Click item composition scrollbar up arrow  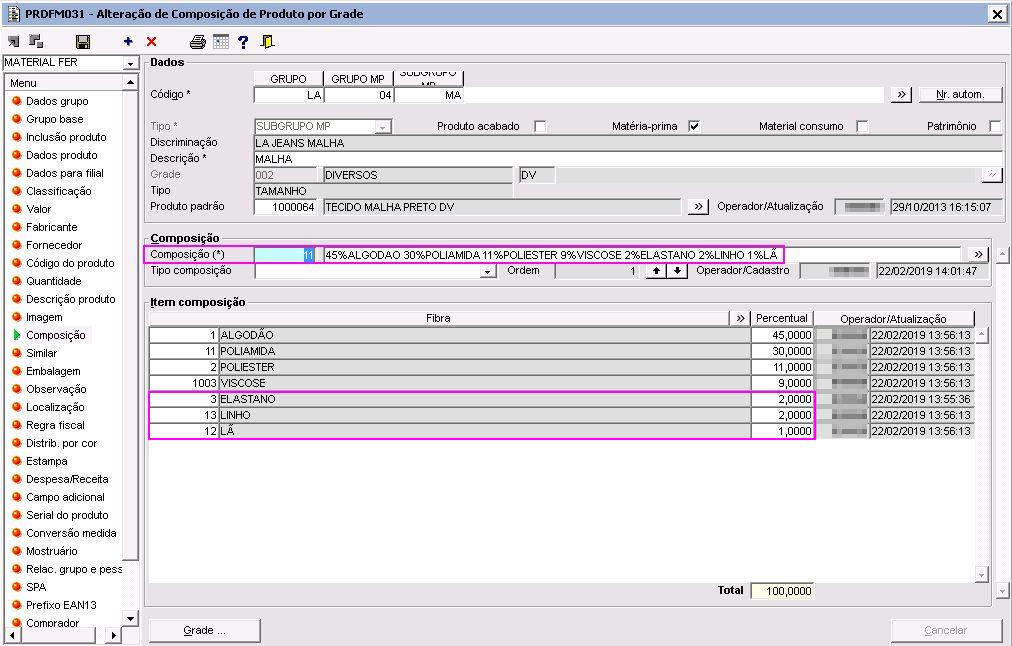coord(982,335)
